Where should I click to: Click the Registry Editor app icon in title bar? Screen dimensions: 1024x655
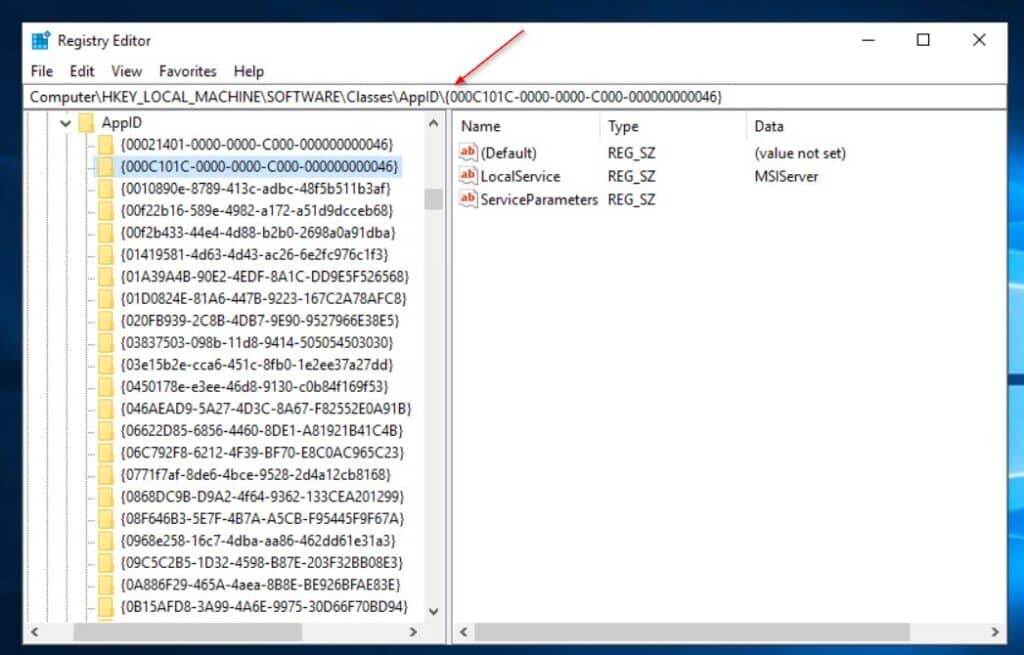(x=40, y=40)
